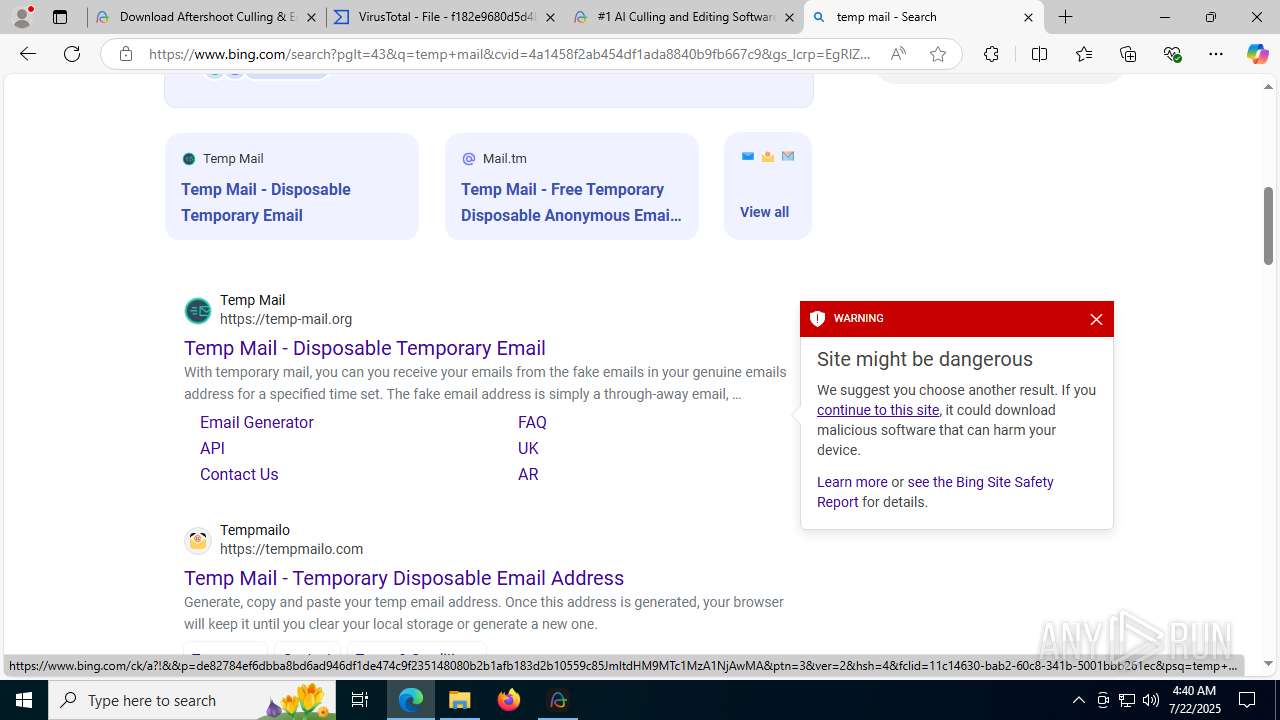Open the tab actions menu icon

coord(60,17)
